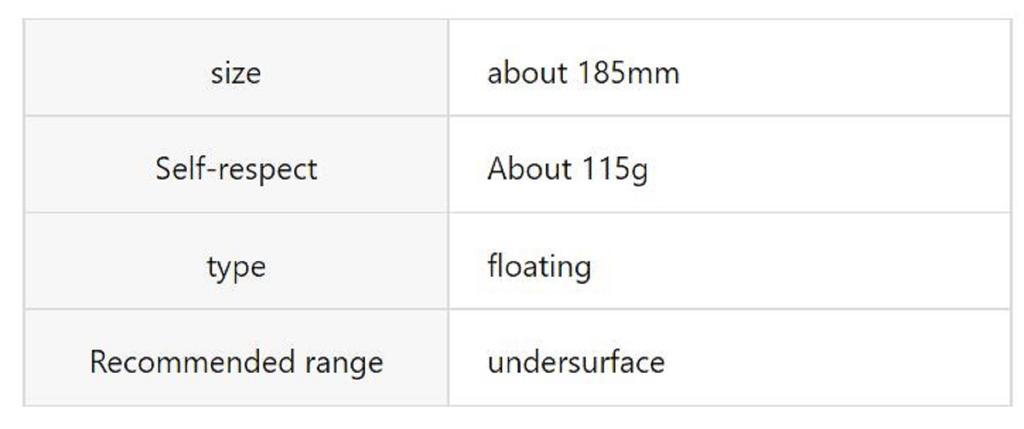Image resolution: width=1024 pixels, height=429 pixels.
Task: Click the "size" label cell
Action: [x=236, y=73]
